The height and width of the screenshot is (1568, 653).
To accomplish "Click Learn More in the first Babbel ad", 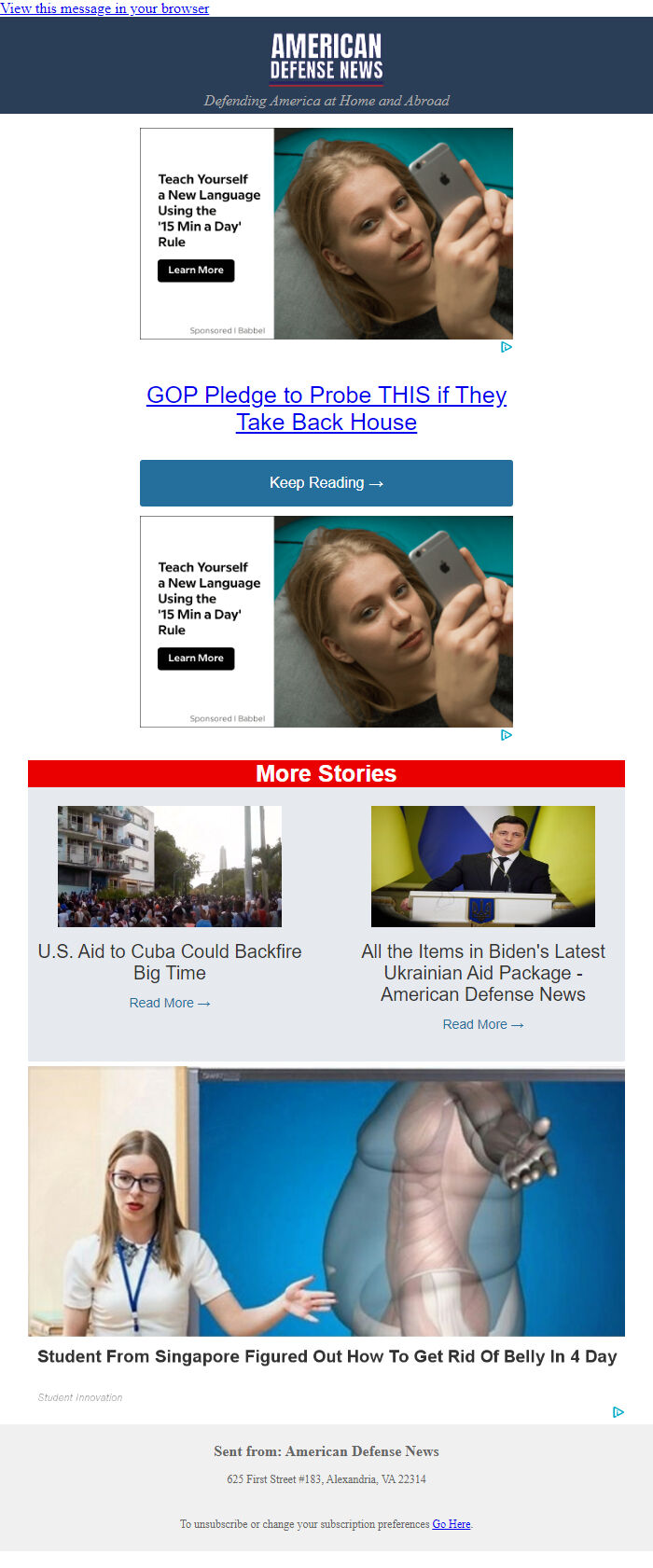I will 196,271.
